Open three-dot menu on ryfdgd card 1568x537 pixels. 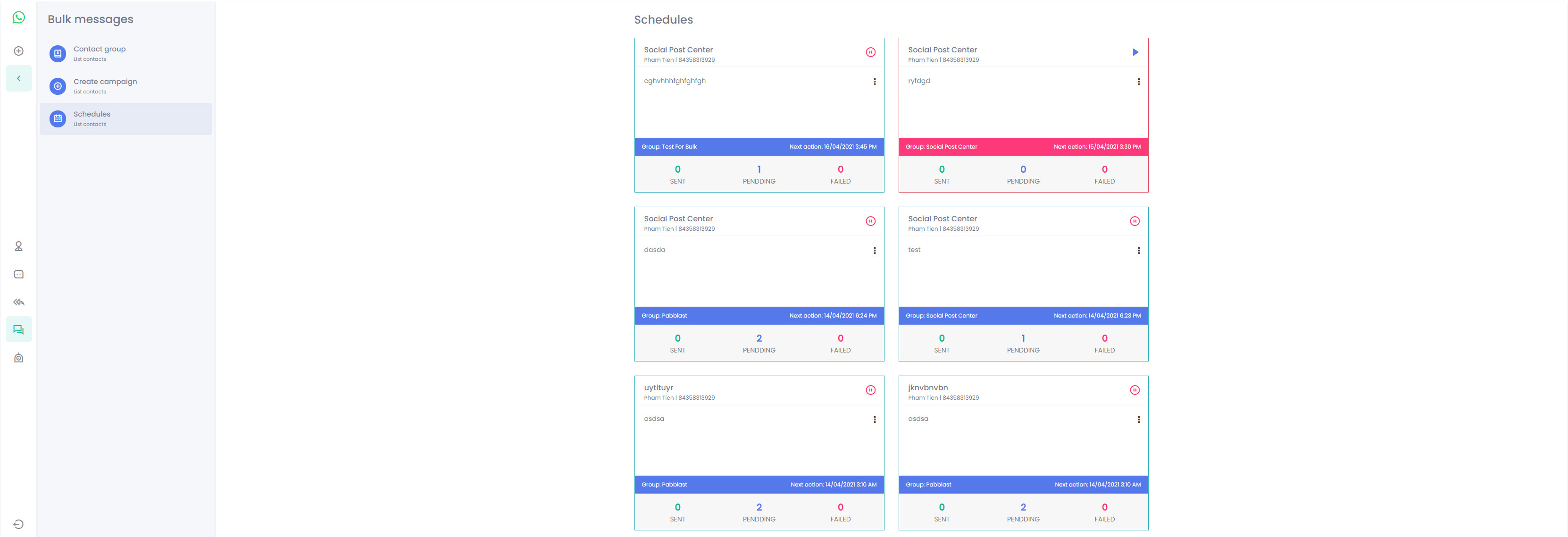pos(1138,82)
